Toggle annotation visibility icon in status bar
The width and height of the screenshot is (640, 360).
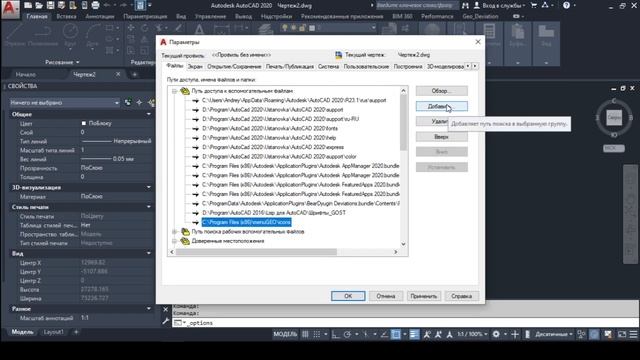[427, 334]
